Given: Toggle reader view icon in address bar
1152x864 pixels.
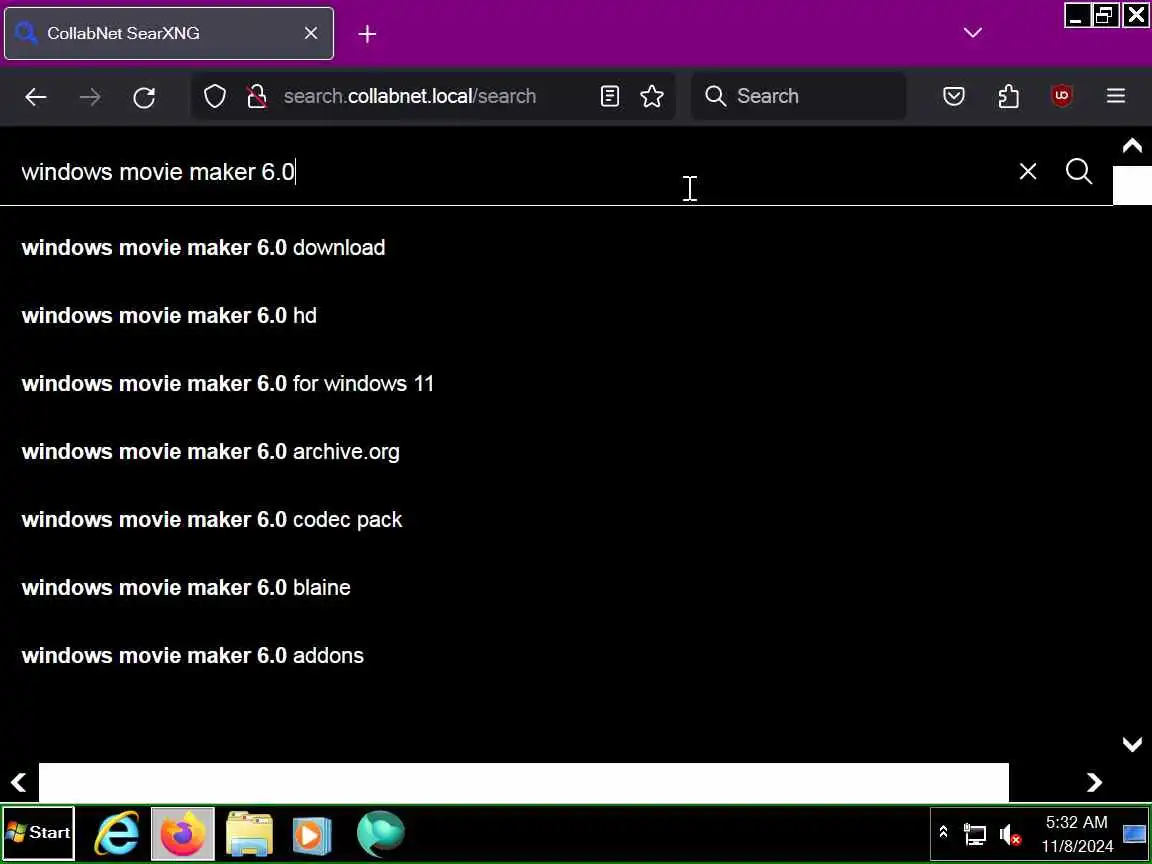Looking at the screenshot, I should pyautogui.click(x=610, y=96).
